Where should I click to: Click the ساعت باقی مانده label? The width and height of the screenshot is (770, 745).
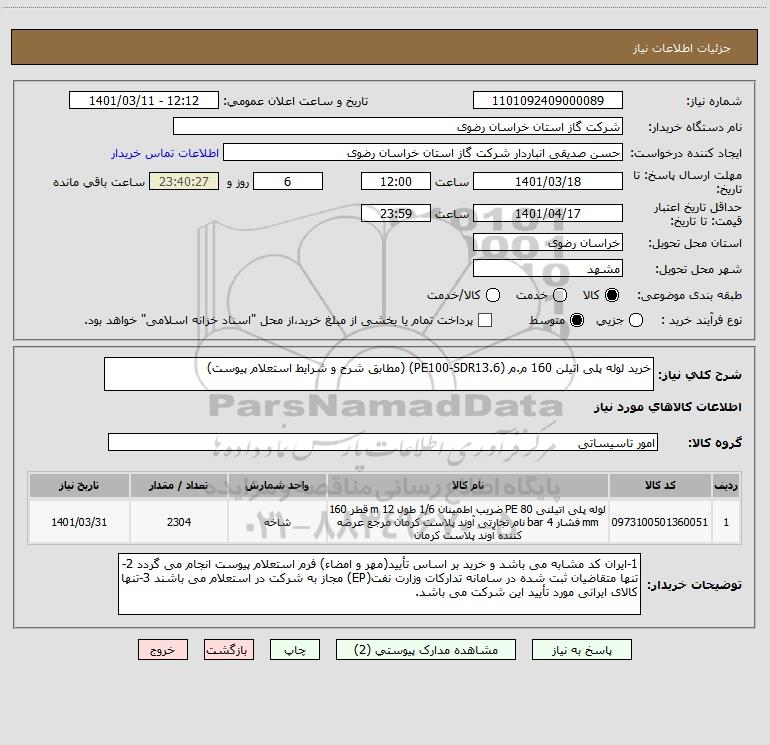tap(99, 182)
